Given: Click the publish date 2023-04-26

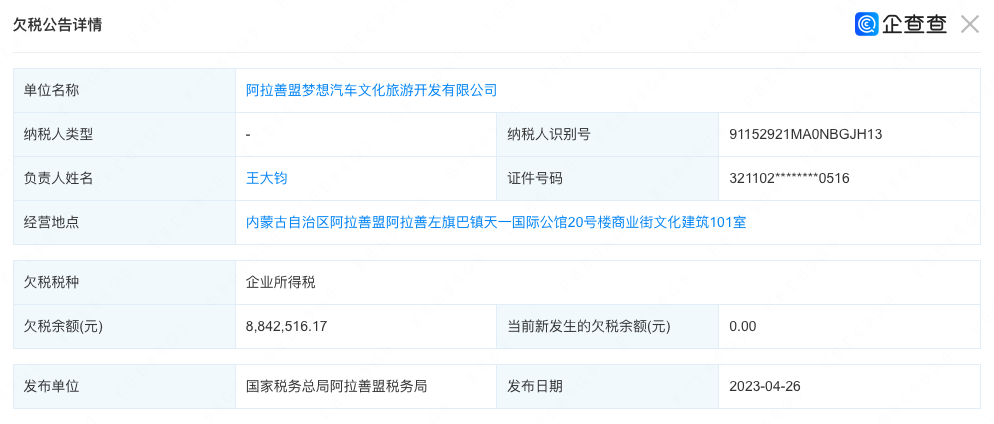Looking at the screenshot, I should [x=766, y=386].
